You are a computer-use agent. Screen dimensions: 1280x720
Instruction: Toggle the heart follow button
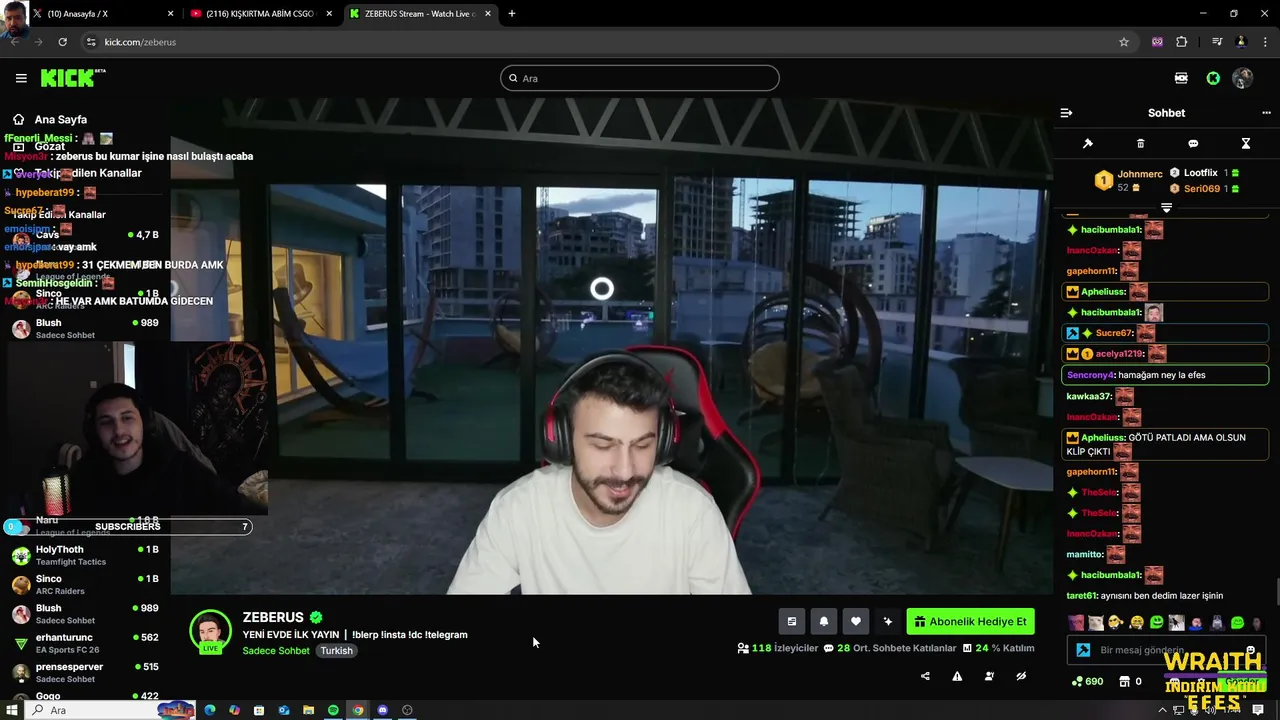(x=856, y=621)
